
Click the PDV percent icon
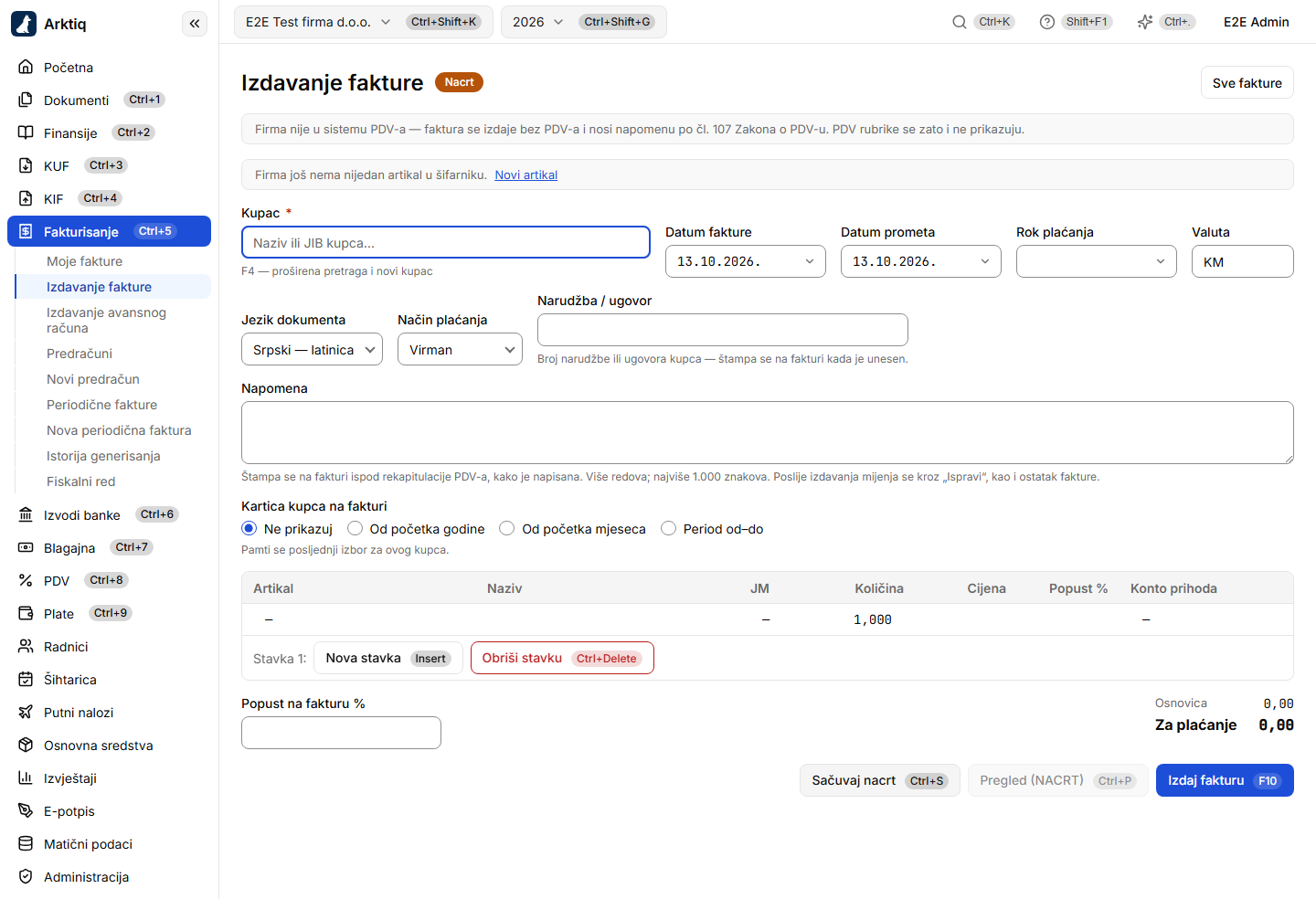click(x=26, y=580)
